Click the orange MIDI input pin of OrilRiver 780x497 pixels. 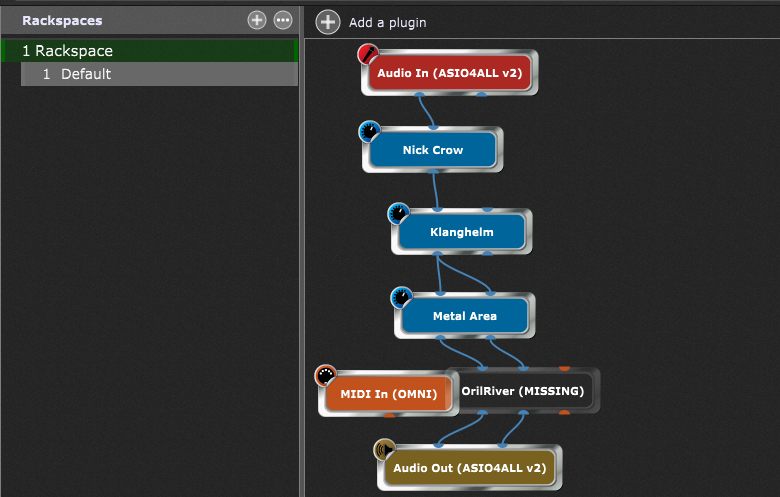tap(564, 369)
